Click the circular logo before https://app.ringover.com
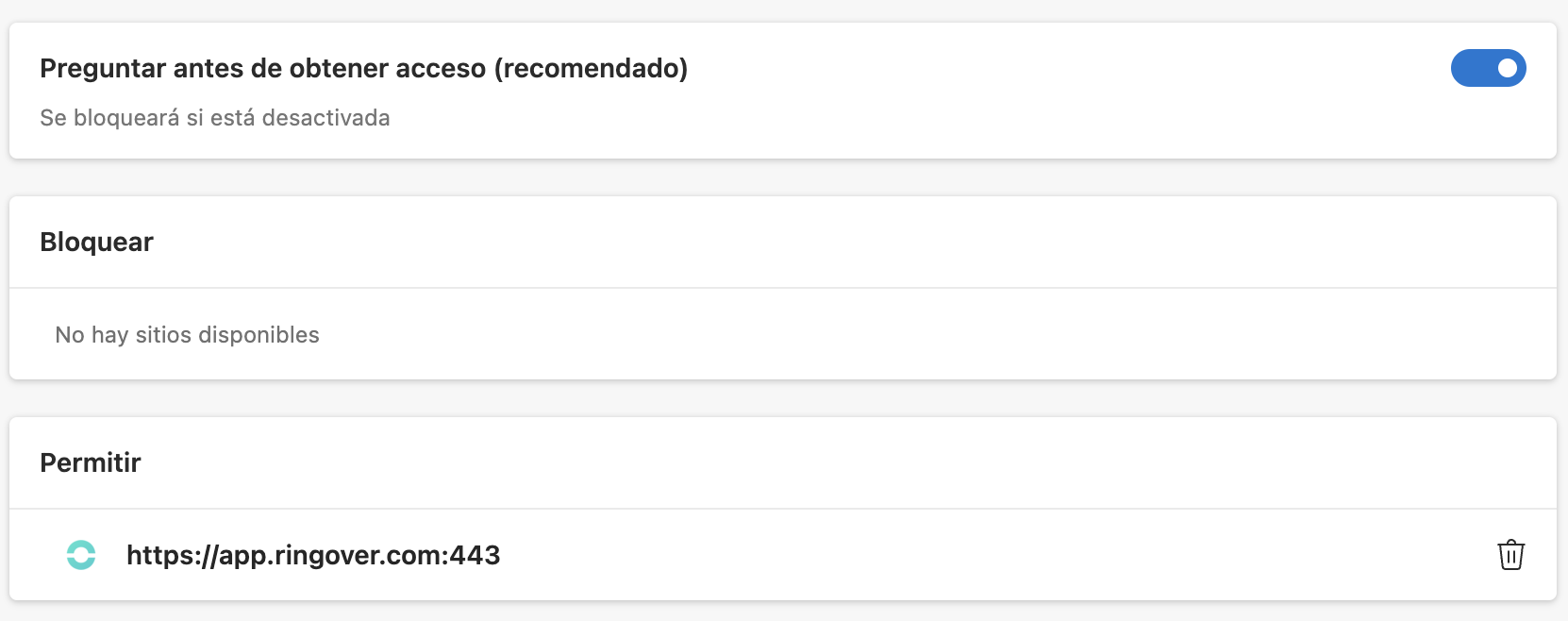Screen dimensions: 1568x621 (x=81, y=555)
